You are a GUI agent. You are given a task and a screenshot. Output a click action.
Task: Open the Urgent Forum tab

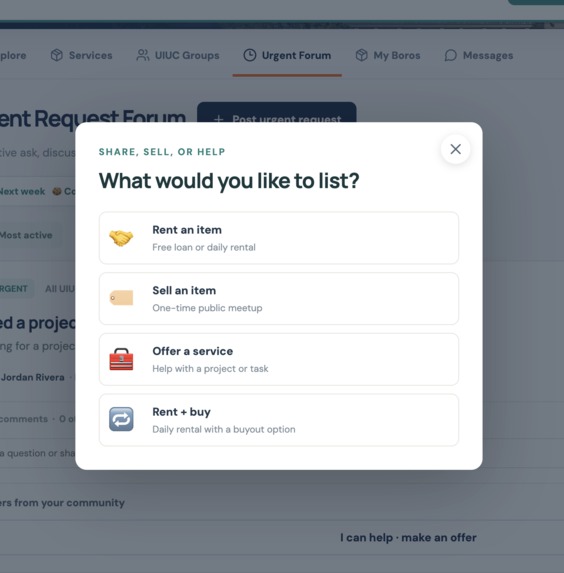(287, 56)
